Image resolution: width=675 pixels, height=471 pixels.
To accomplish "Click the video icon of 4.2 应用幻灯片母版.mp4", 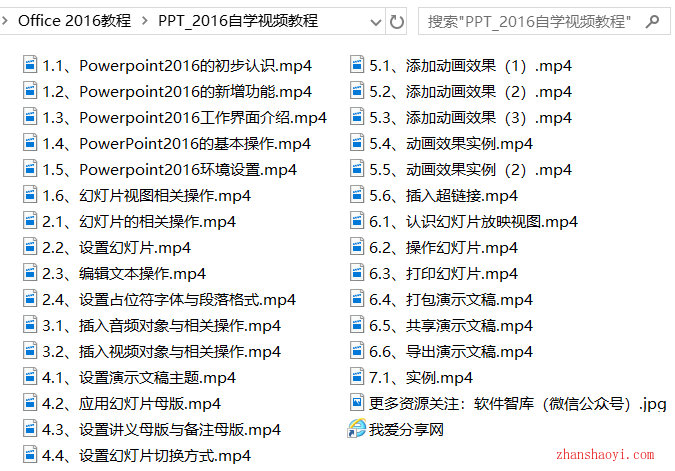I will click(30, 403).
